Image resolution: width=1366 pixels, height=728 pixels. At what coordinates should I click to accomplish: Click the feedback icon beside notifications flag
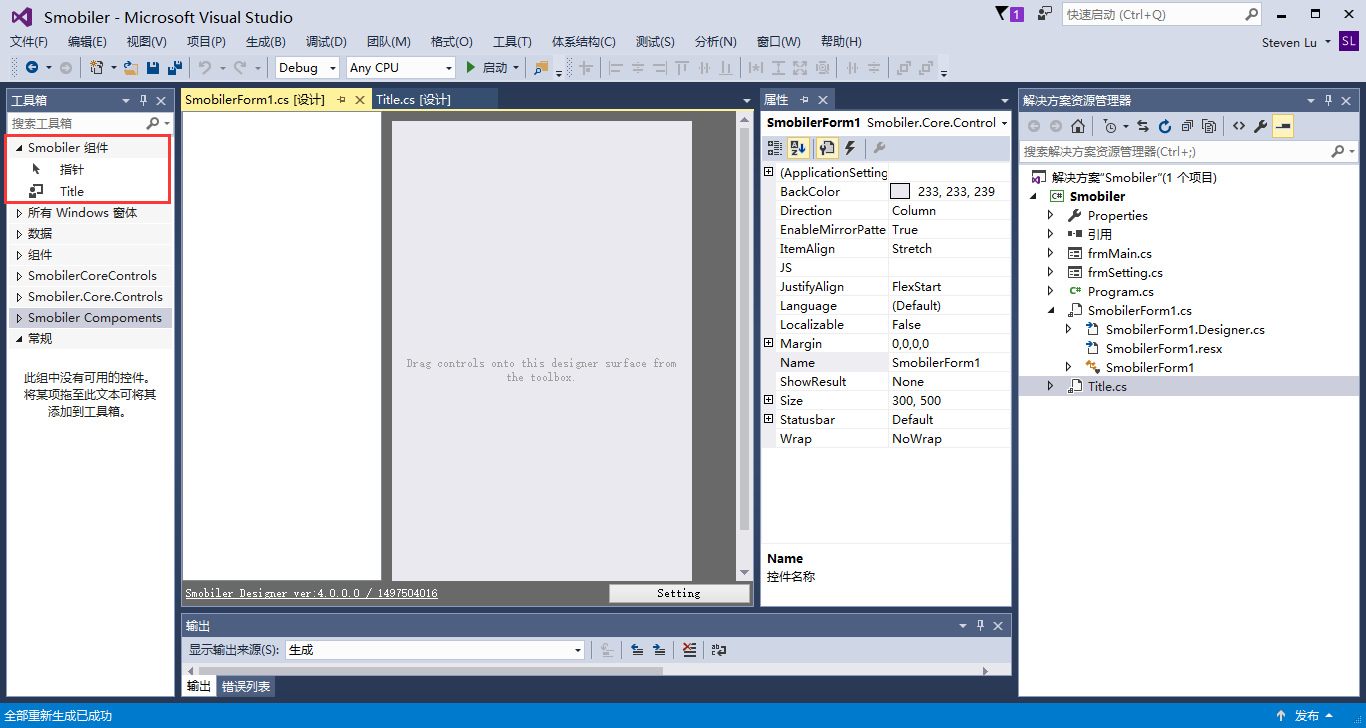1045,14
